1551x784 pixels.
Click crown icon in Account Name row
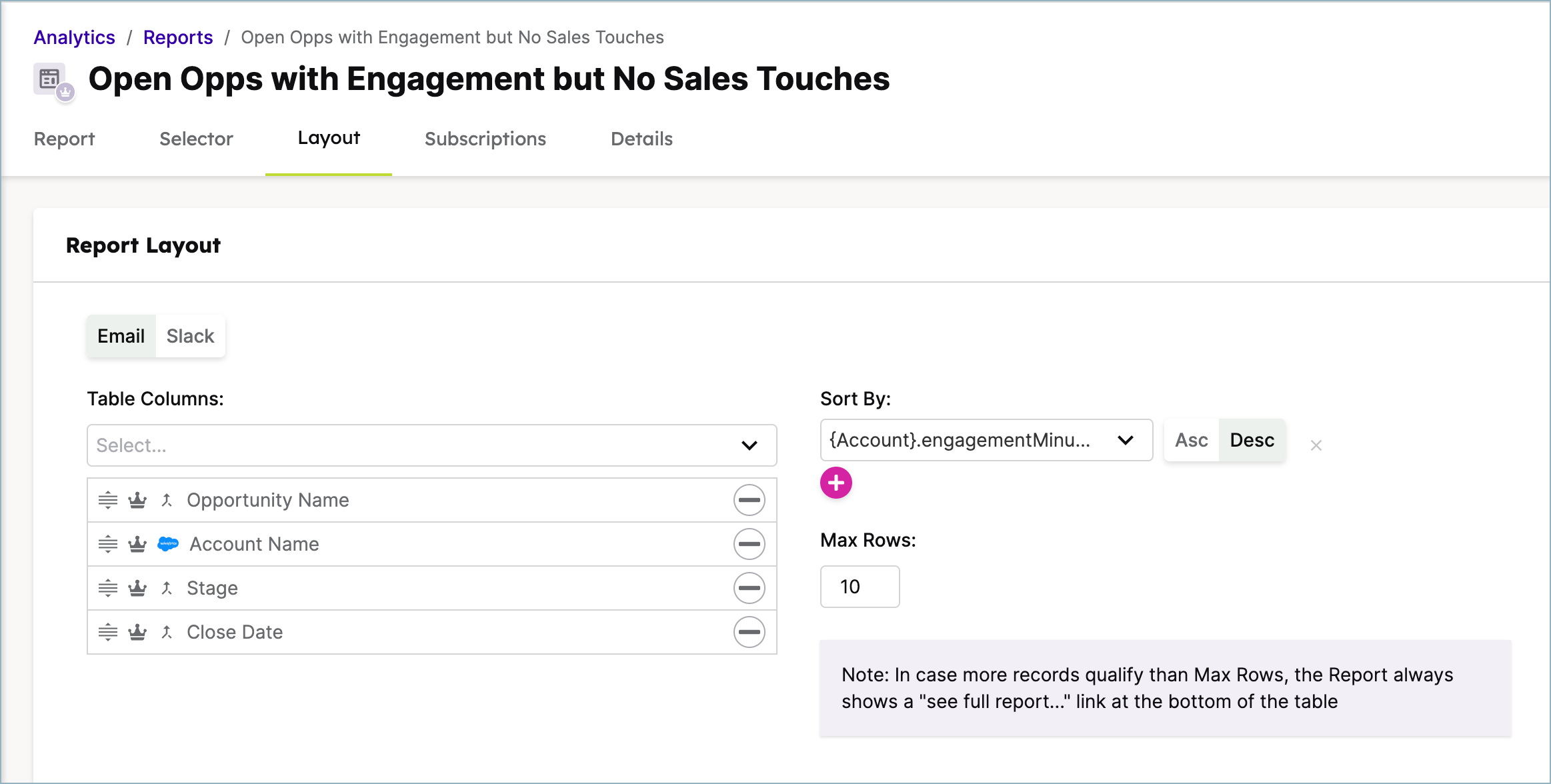tap(137, 544)
